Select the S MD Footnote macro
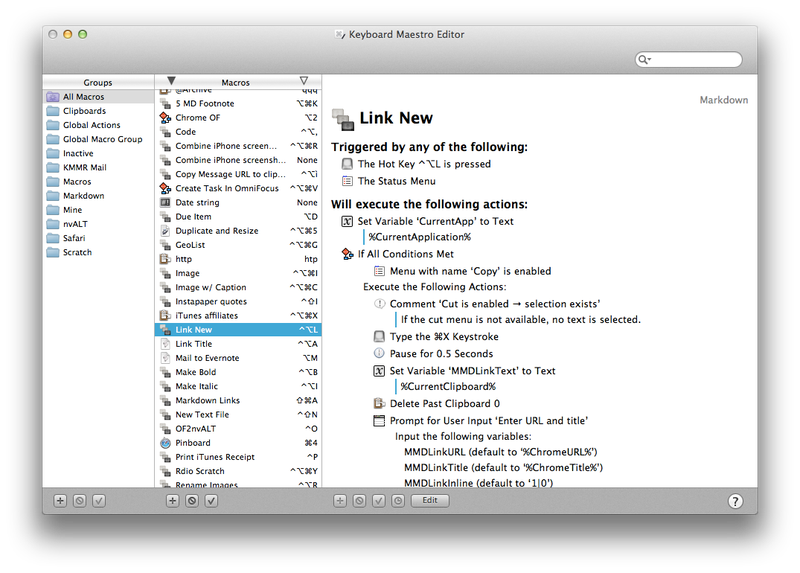This screenshot has width=800, height=573. (x=238, y=104)
